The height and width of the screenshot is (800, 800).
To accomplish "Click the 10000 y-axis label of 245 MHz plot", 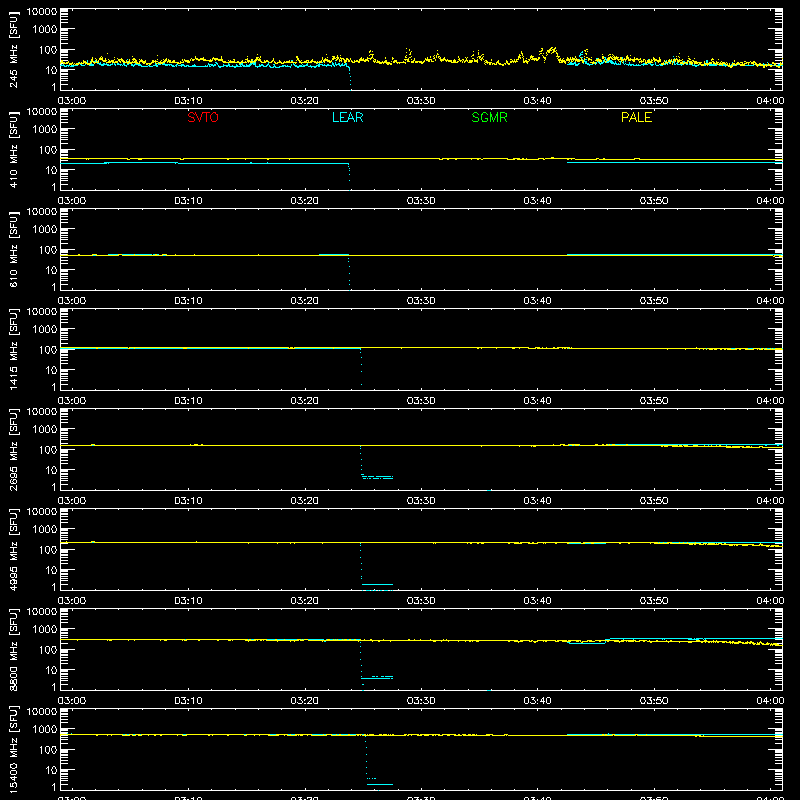I will [42, 12].
